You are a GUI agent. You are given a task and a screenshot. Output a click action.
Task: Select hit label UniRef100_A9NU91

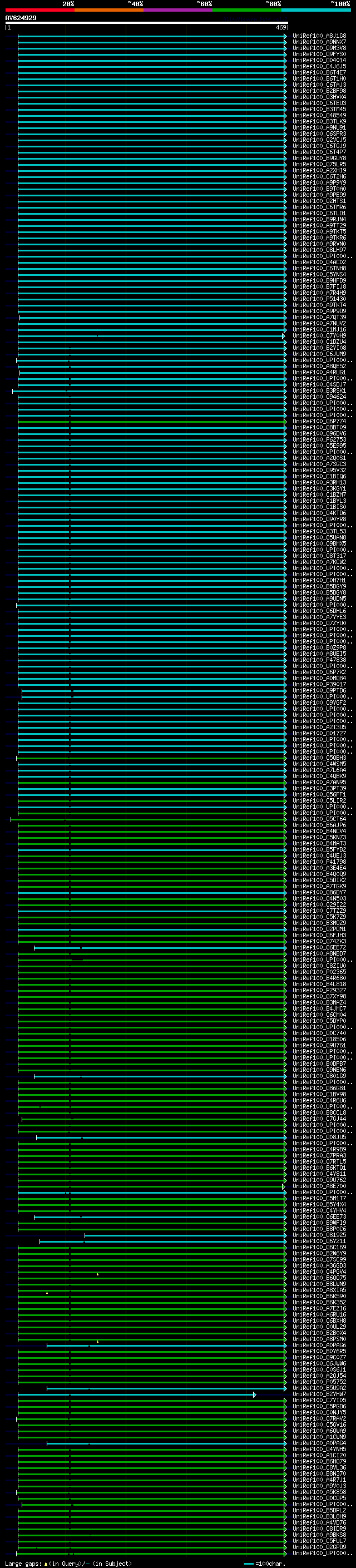(x=319, y=127)
